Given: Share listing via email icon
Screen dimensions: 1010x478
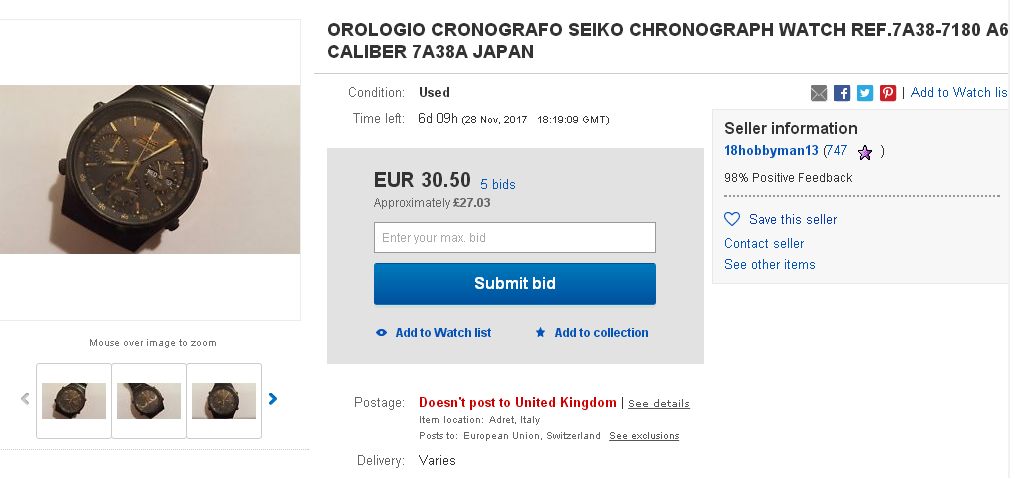Looking at the screenshot, I should (x=819, y=93).
